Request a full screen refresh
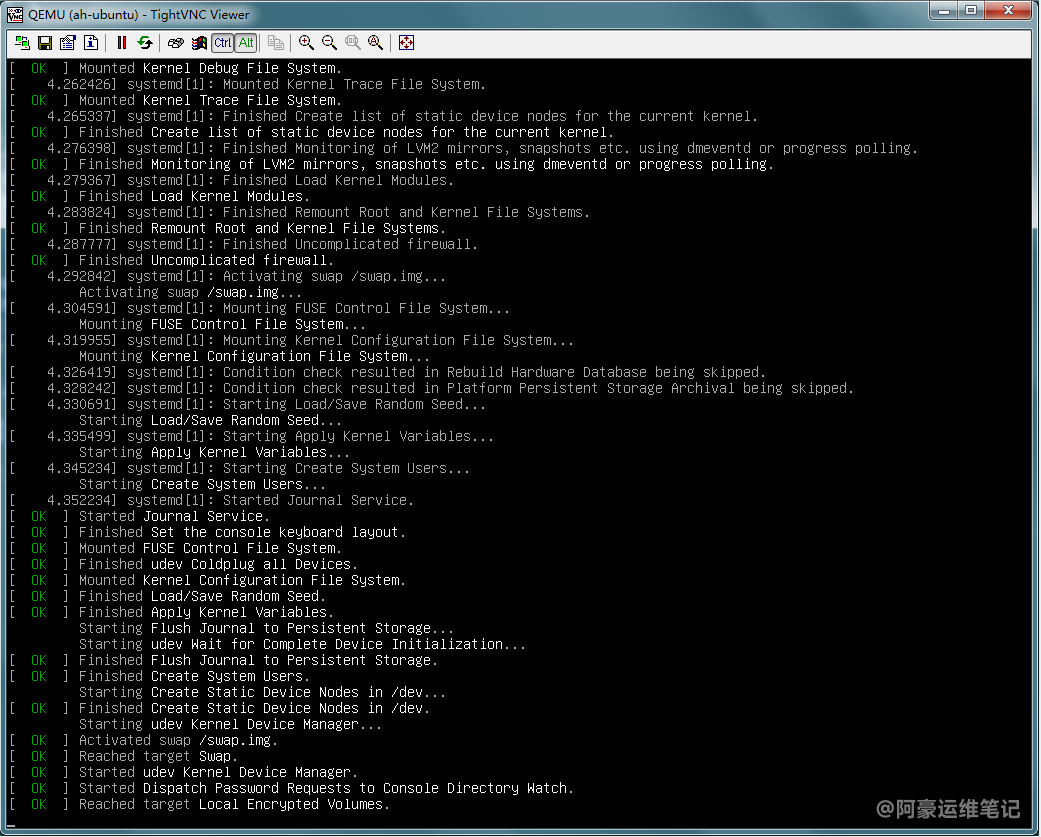 pos(145,43)
